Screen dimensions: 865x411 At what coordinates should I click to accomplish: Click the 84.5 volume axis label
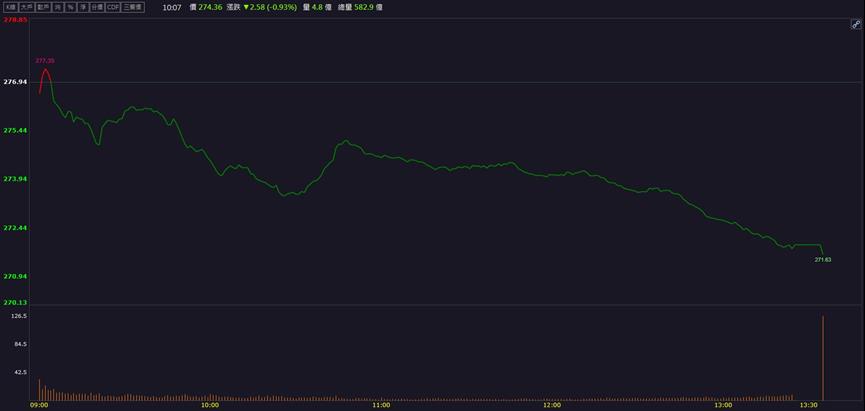(21, 344)
